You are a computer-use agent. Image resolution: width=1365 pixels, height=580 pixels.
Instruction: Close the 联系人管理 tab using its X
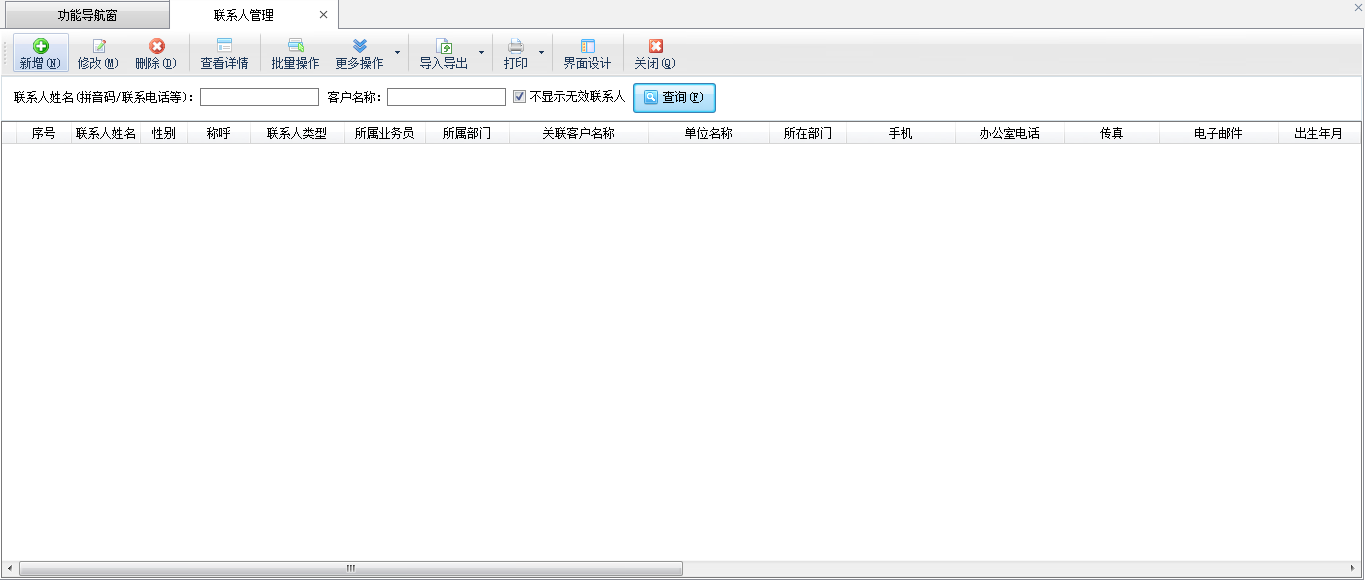tap(323, 15)
